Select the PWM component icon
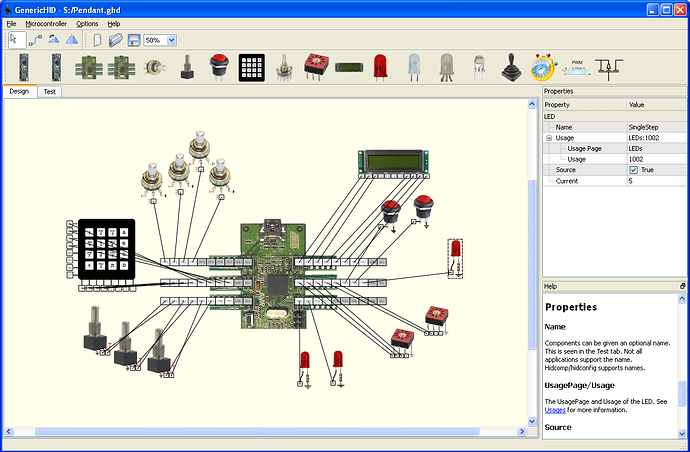Screen dimensions: 690x452 tap(576, 67)
